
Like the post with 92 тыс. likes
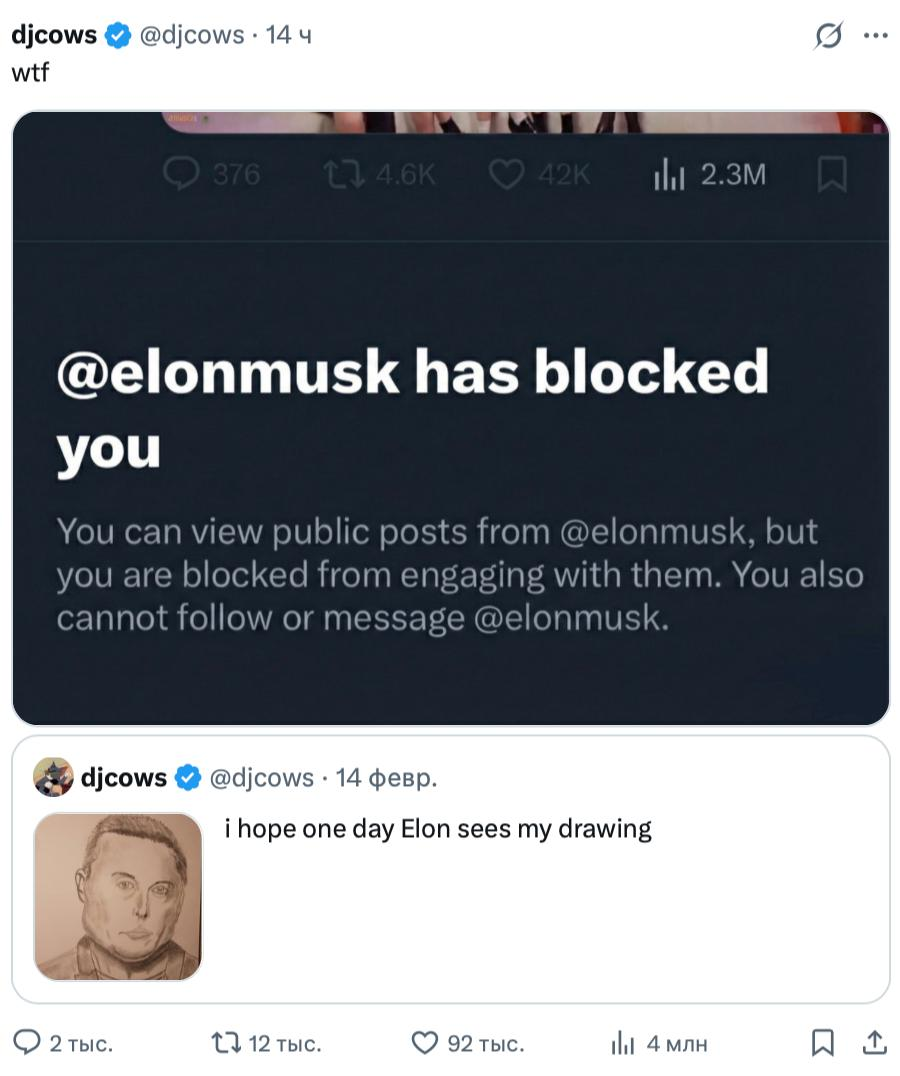click(426, 1043)
